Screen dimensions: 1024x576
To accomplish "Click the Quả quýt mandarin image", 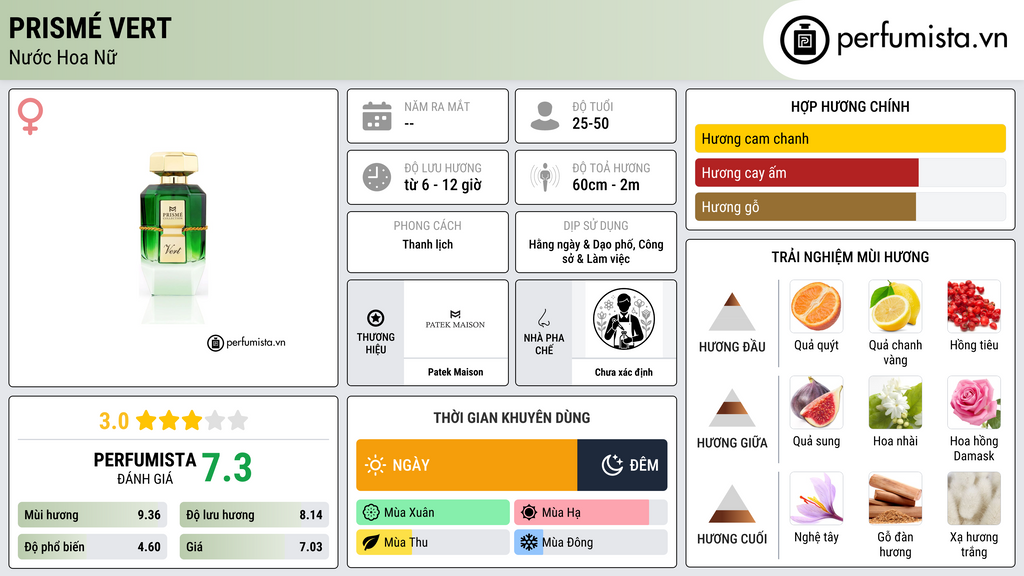I will pyautogui.click(x=816, y=306).
